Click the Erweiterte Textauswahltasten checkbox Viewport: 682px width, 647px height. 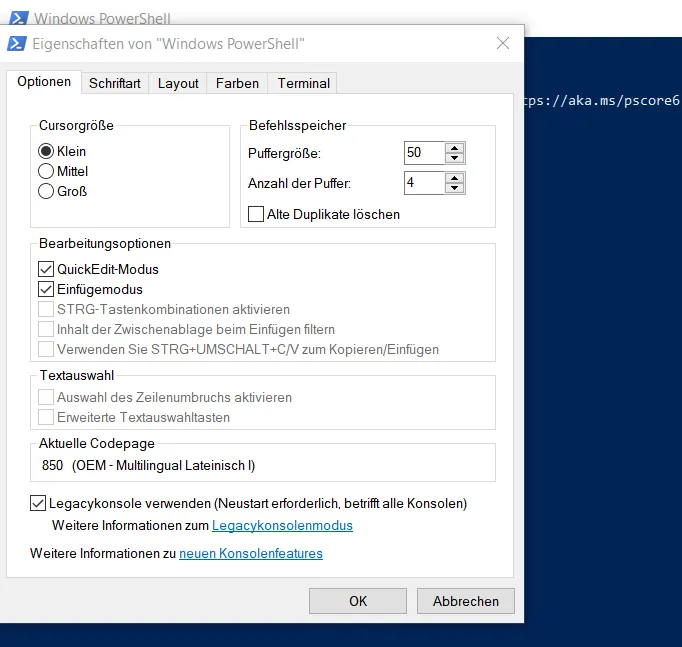coord(46,417)
